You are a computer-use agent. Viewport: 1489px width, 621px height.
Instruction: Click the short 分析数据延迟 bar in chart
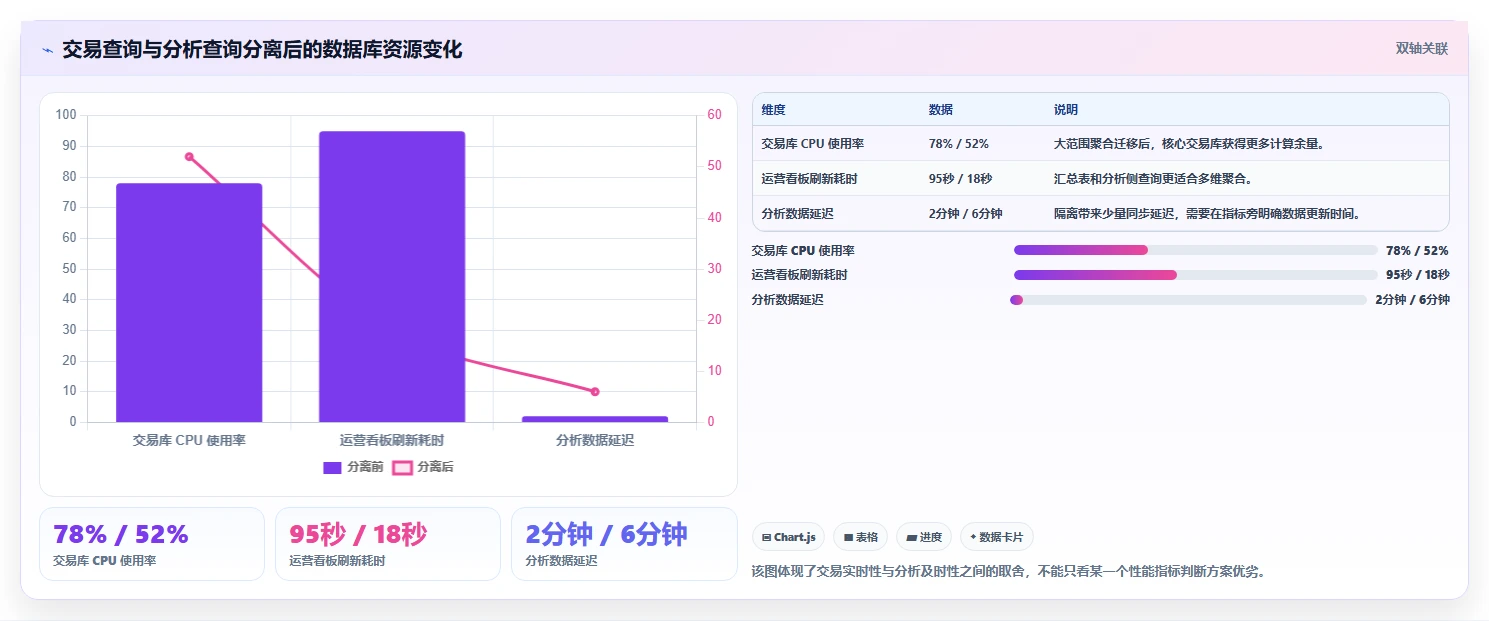click(595, 419)
